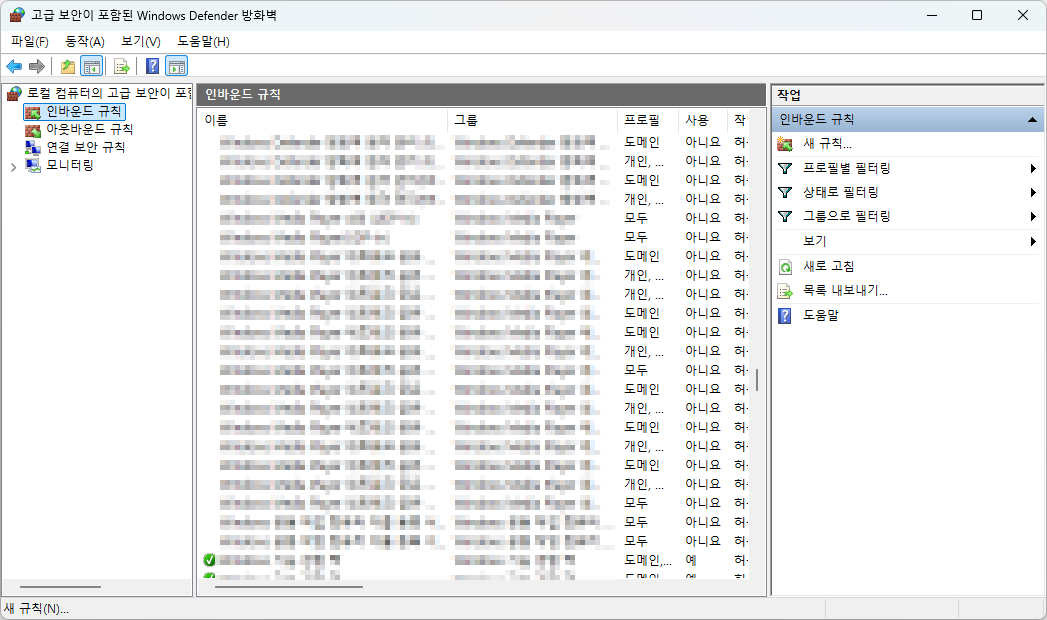Click 목록 내보내기... action

[x=845, y=290]
